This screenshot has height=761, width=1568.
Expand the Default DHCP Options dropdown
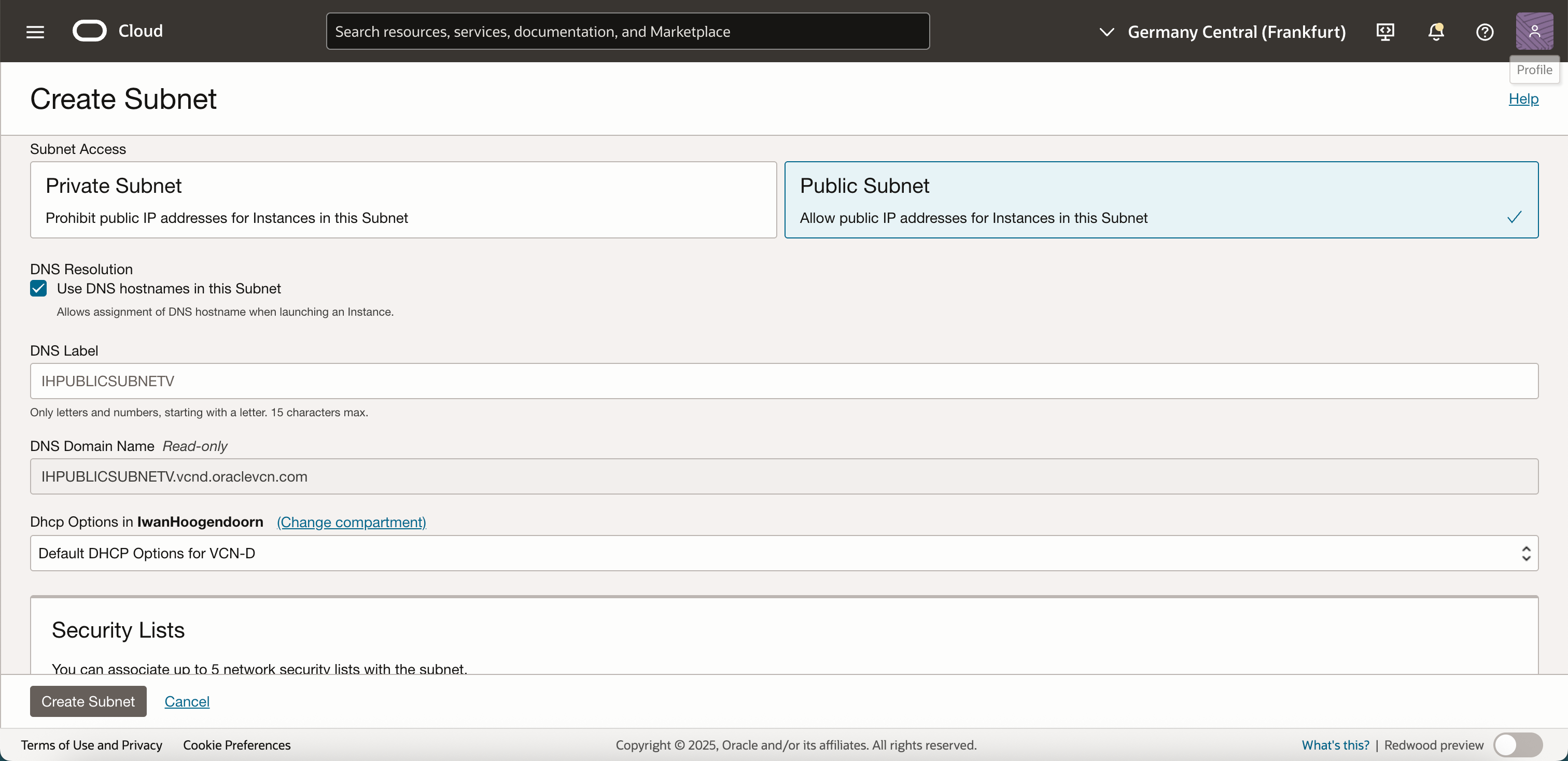pyautogui.click(x=783, y=553)
